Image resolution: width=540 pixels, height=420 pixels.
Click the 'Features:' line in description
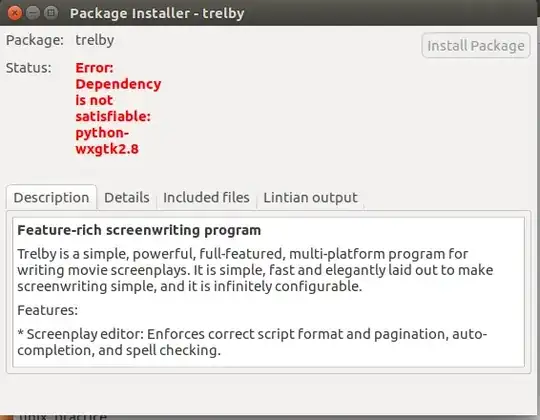(x=48, y=310)
